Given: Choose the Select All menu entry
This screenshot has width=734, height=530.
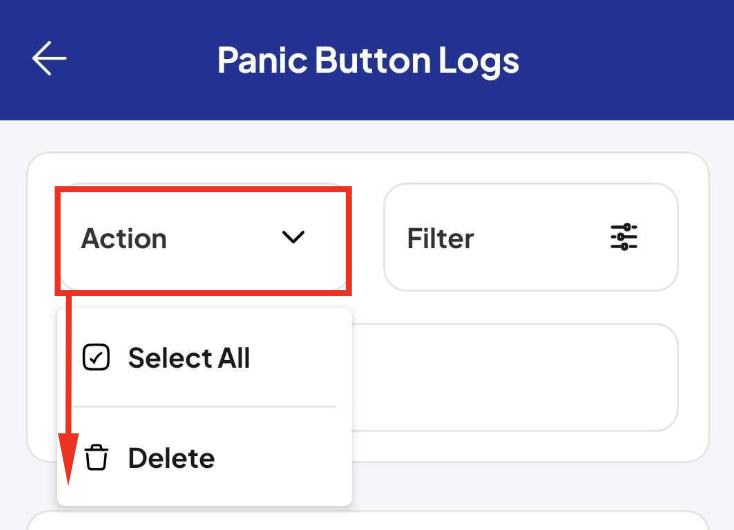Looking at the screenshot, I should pos(205,358).
